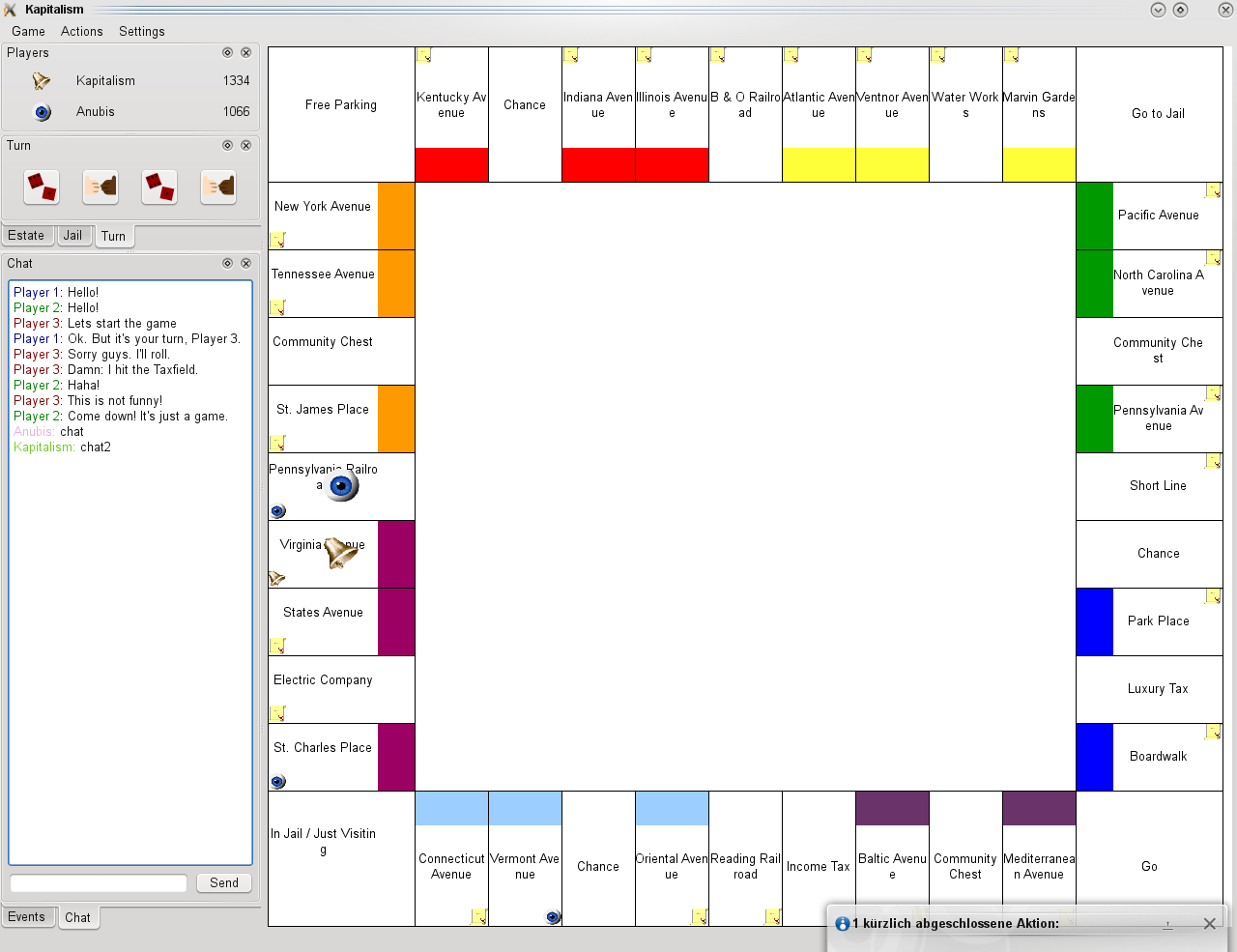Screen dimensions: 1237x952
Task: Click the 'In Jail / Just Visiting' square
Action: point(341,858)
